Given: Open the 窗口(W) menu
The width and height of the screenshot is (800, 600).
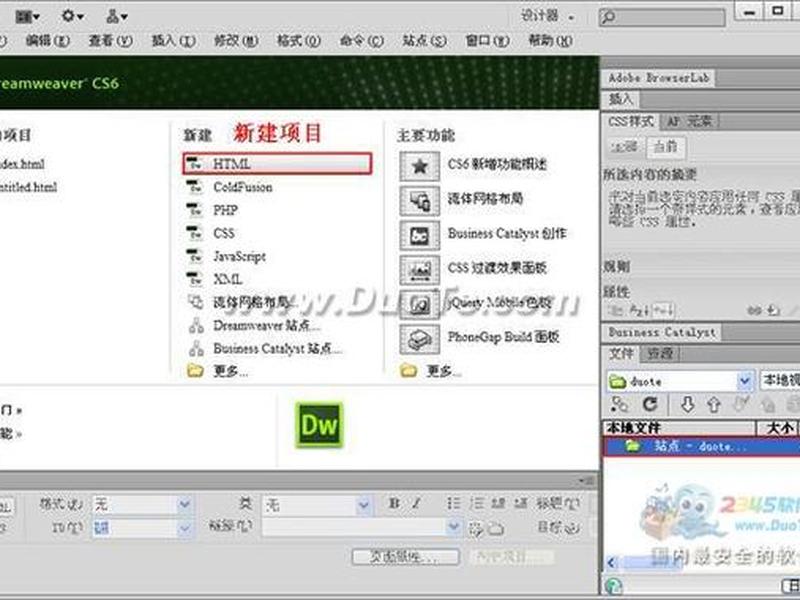Looking at the screenshot, I should 487,40.
